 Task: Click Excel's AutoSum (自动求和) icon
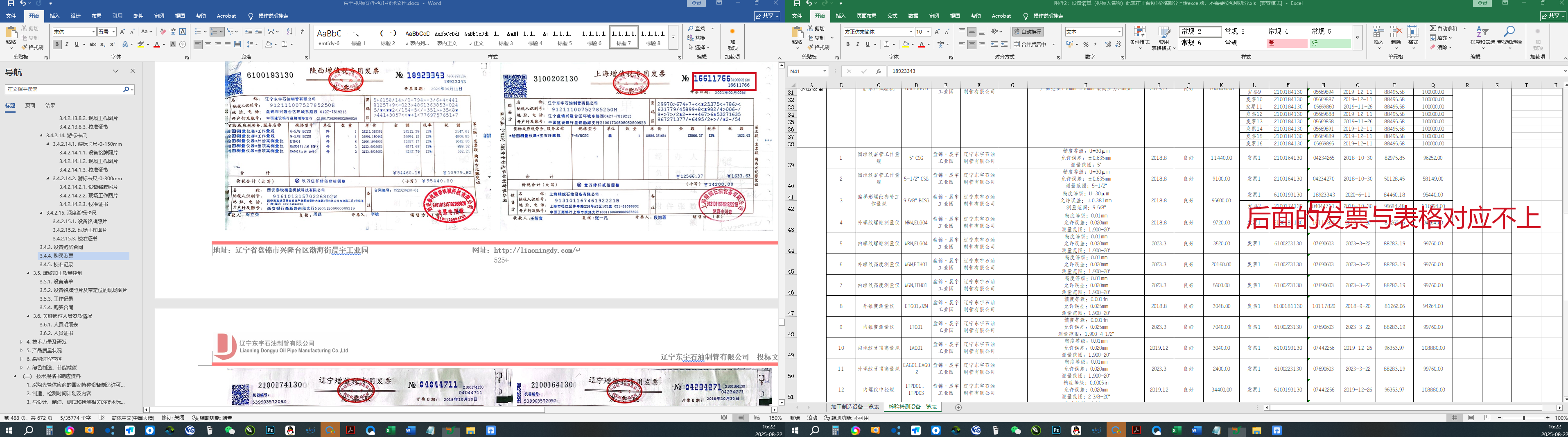(1443, 29)
